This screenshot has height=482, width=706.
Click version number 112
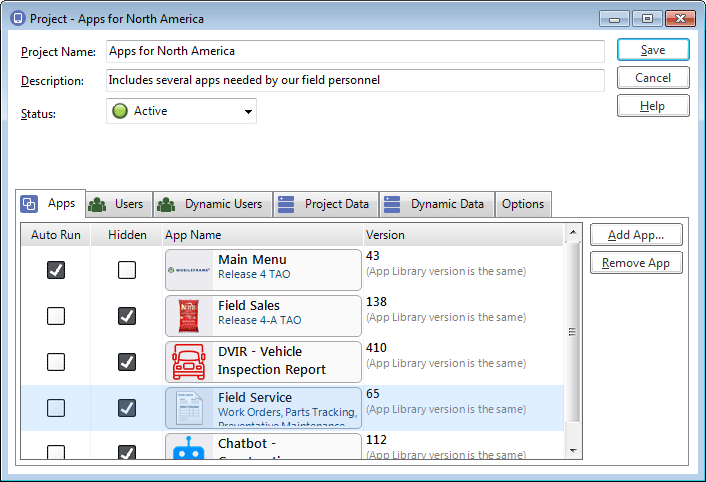pos(376,439)
